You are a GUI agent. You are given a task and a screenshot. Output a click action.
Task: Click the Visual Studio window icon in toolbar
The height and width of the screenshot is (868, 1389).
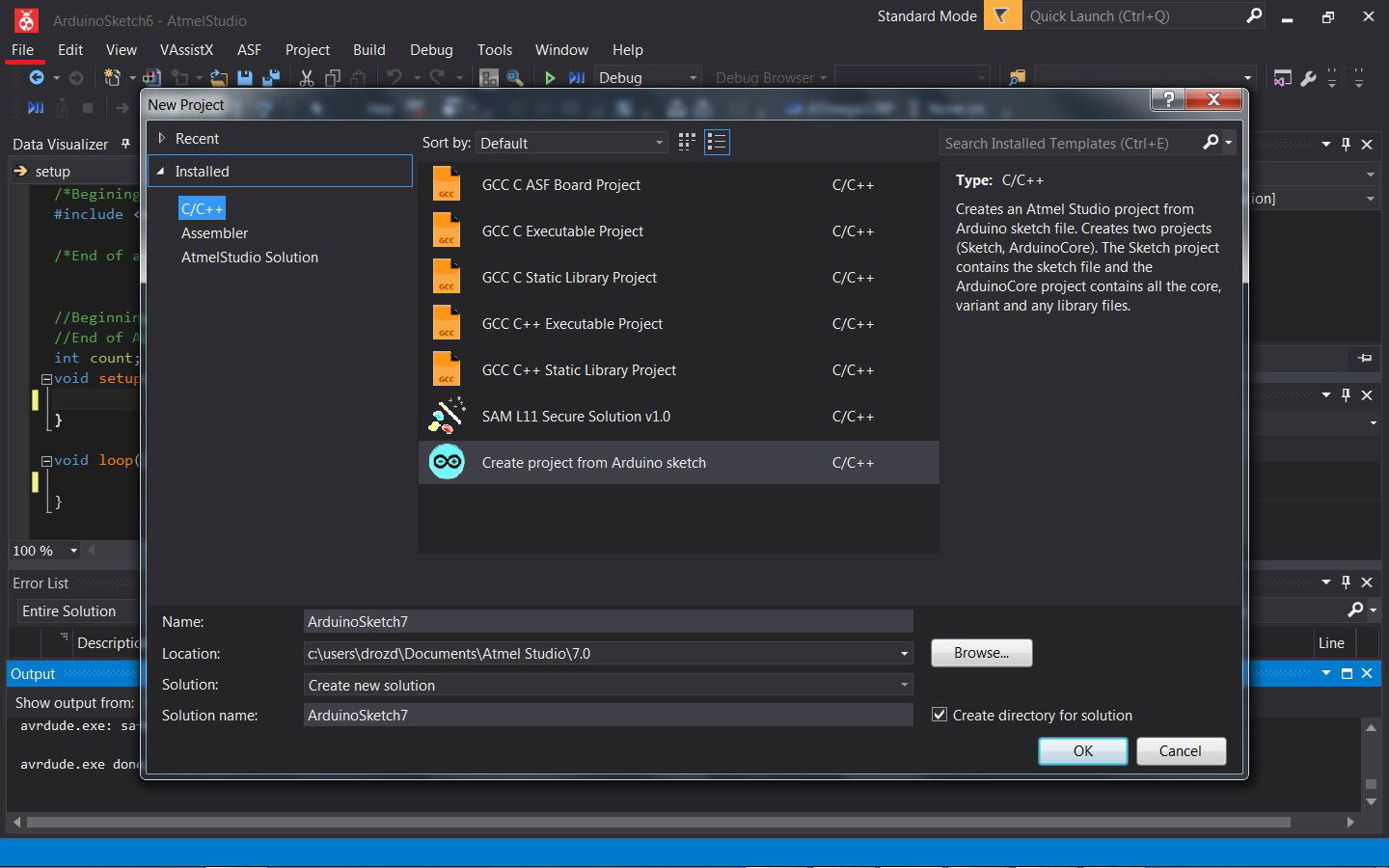1282,78
